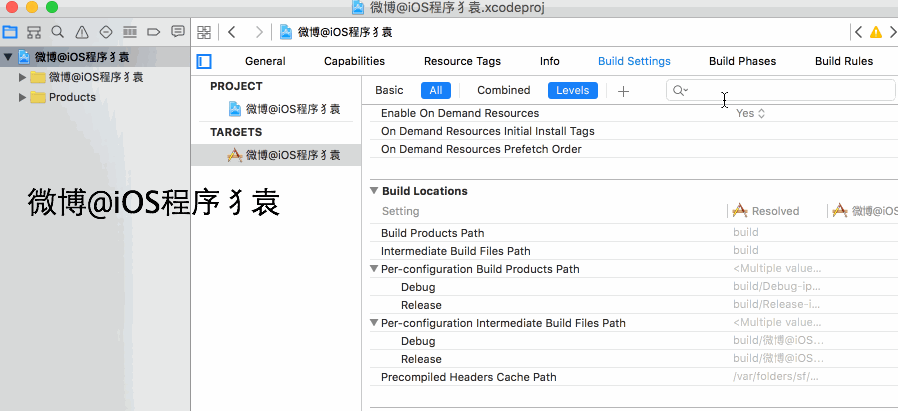Open the Find navigator magnifier icon
This screenshot has width=898, height=411.
(58, 32)
